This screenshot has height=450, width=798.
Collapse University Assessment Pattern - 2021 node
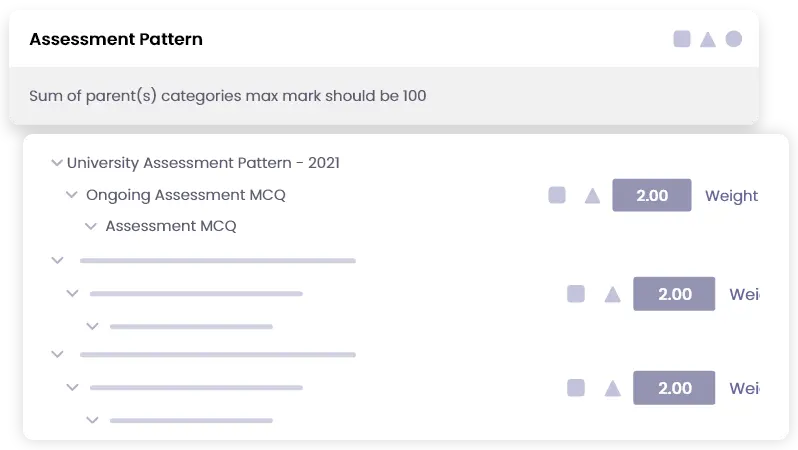[56, 163]
